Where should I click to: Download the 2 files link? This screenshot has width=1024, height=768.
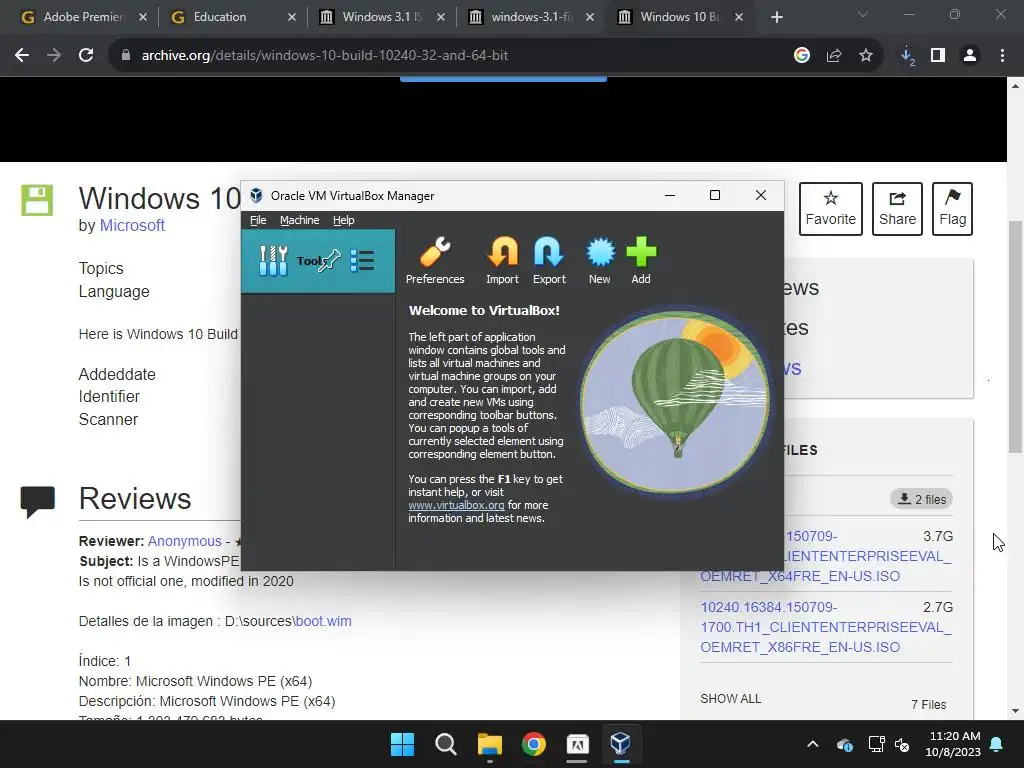[x=921, y=500]
